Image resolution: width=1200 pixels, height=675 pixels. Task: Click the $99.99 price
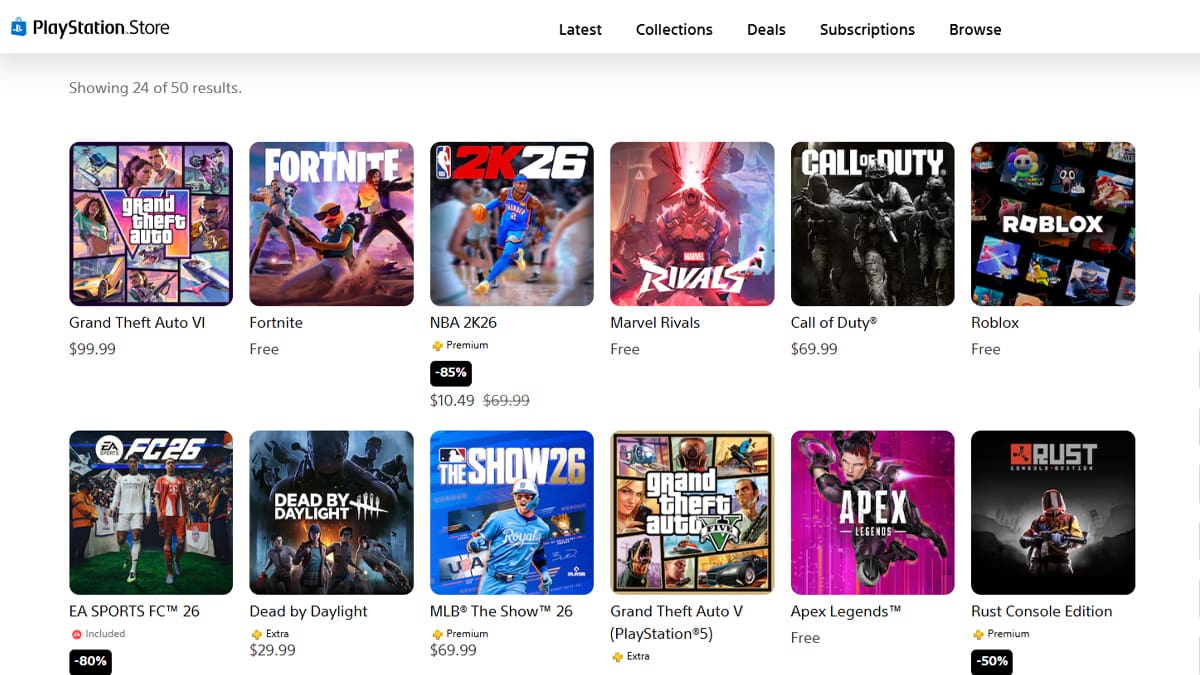pos(92,349)
